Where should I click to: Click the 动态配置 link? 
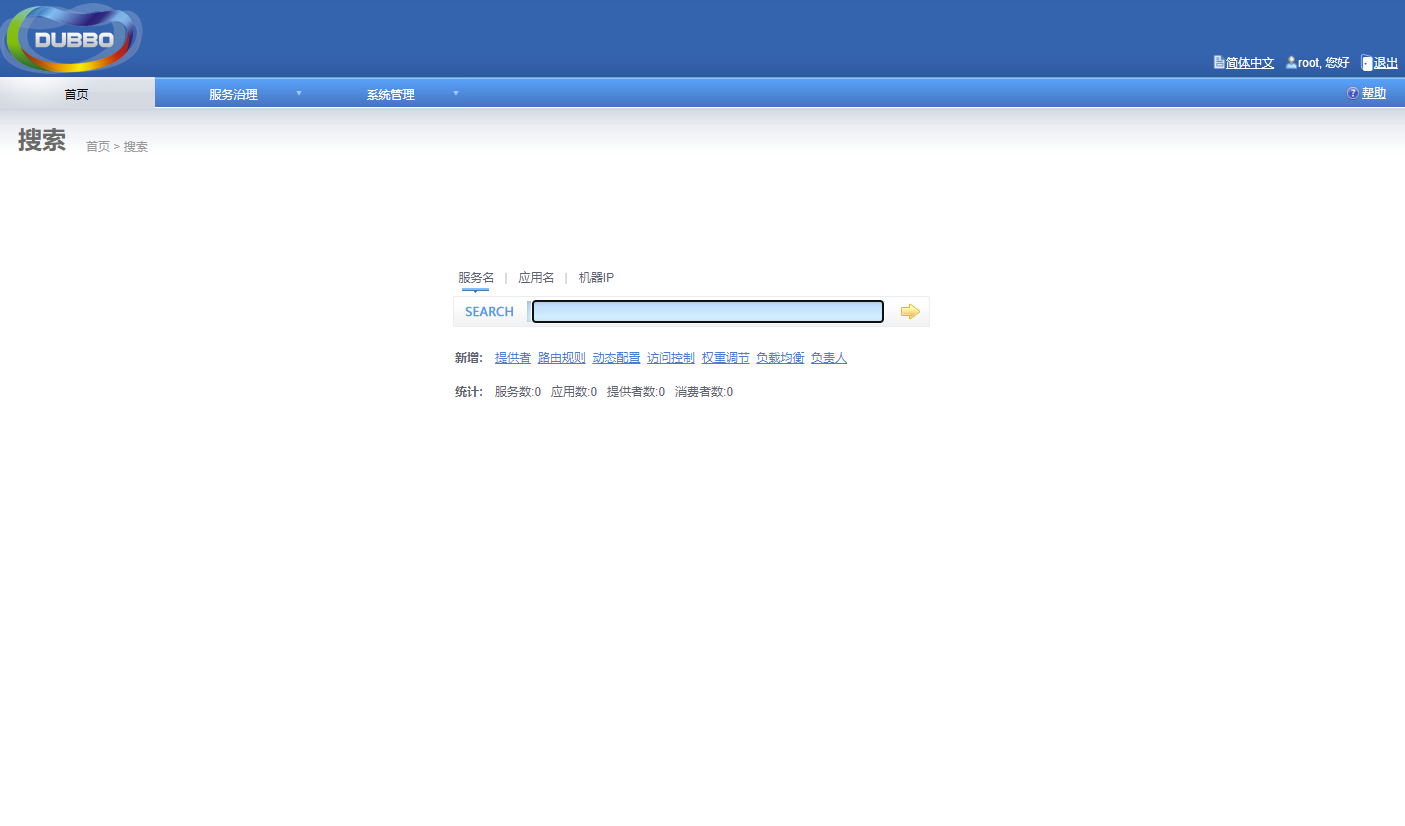(x=616, y=358)
